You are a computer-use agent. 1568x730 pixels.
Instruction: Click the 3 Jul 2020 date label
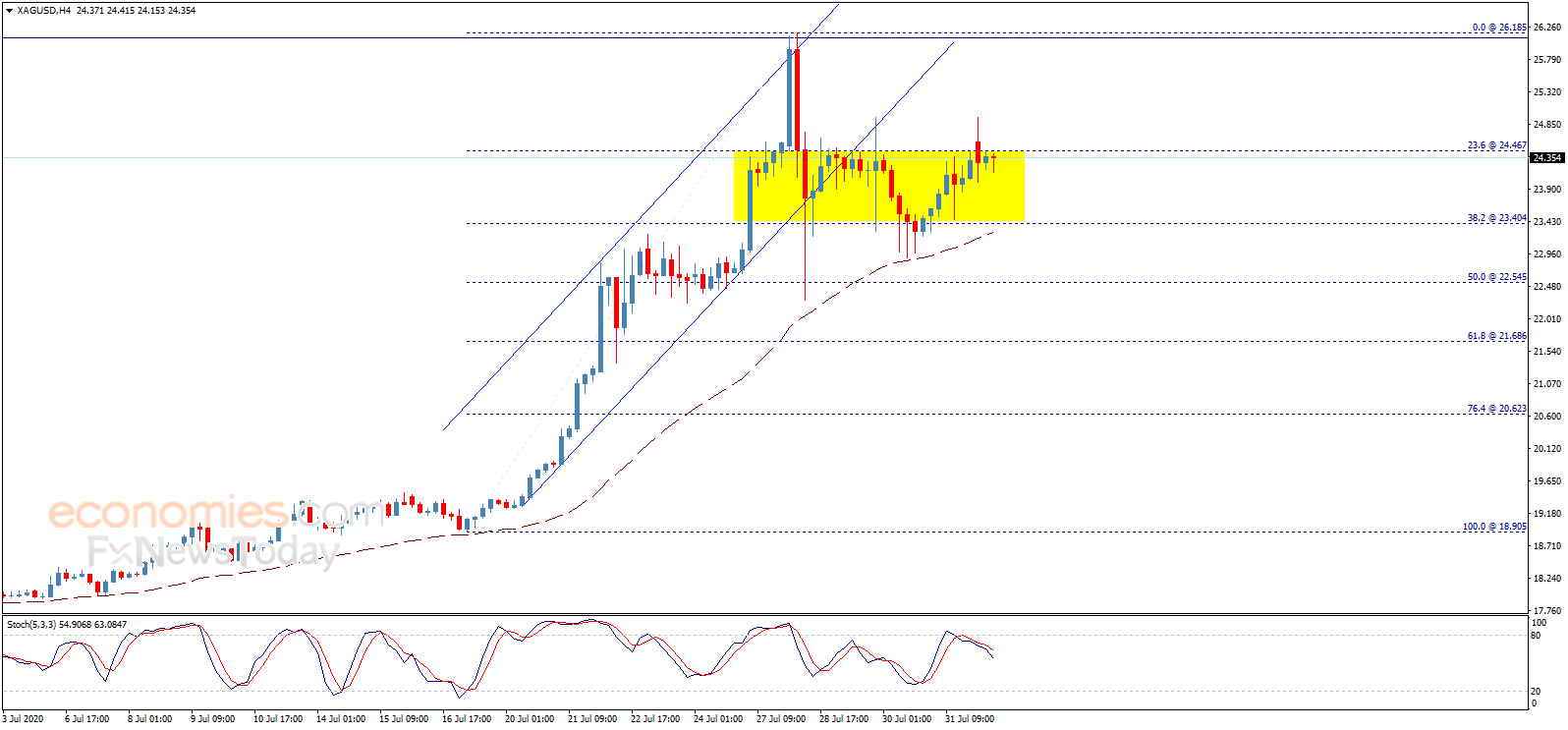pyautogui.click(x=24, y=719)
